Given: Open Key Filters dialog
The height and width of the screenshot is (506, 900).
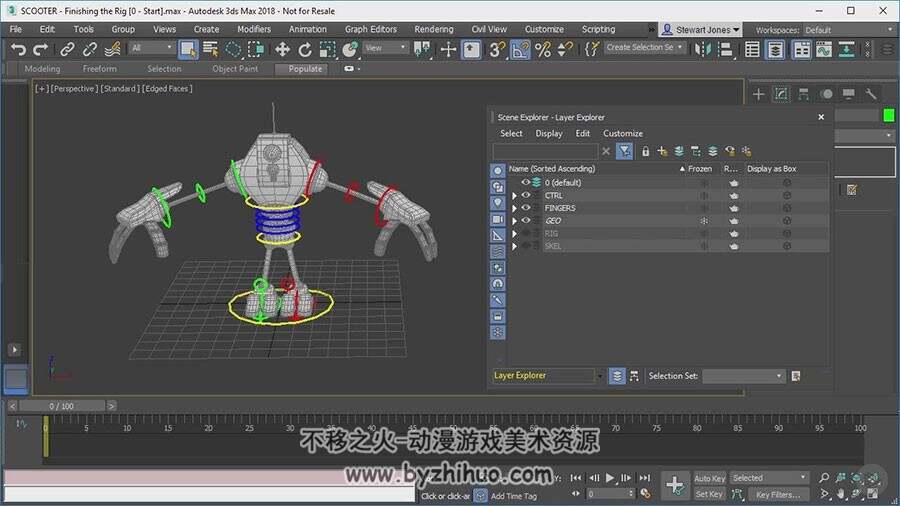Looking at the screenshot, I should pyautogui.click(x=778, y=495).
